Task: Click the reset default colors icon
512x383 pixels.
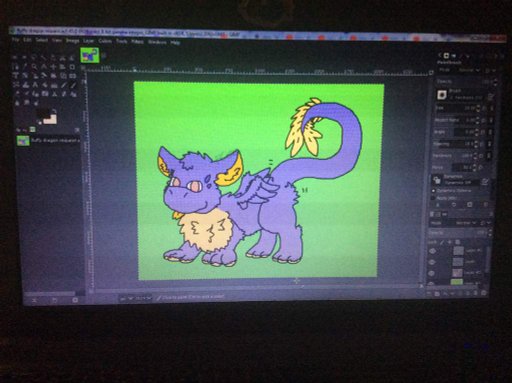Action: (x=40, y=121)
